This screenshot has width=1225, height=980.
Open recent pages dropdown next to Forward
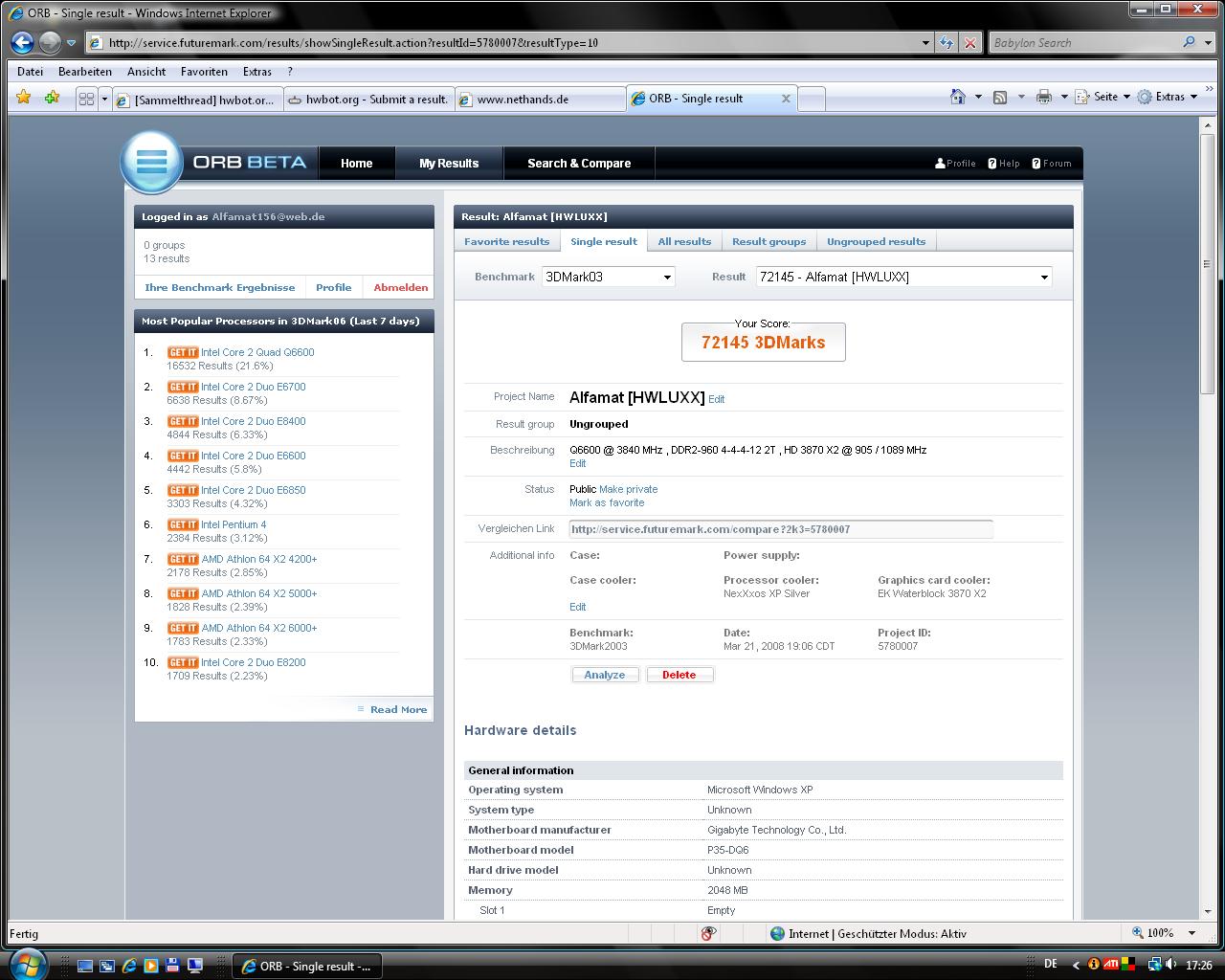pos(71,43)
